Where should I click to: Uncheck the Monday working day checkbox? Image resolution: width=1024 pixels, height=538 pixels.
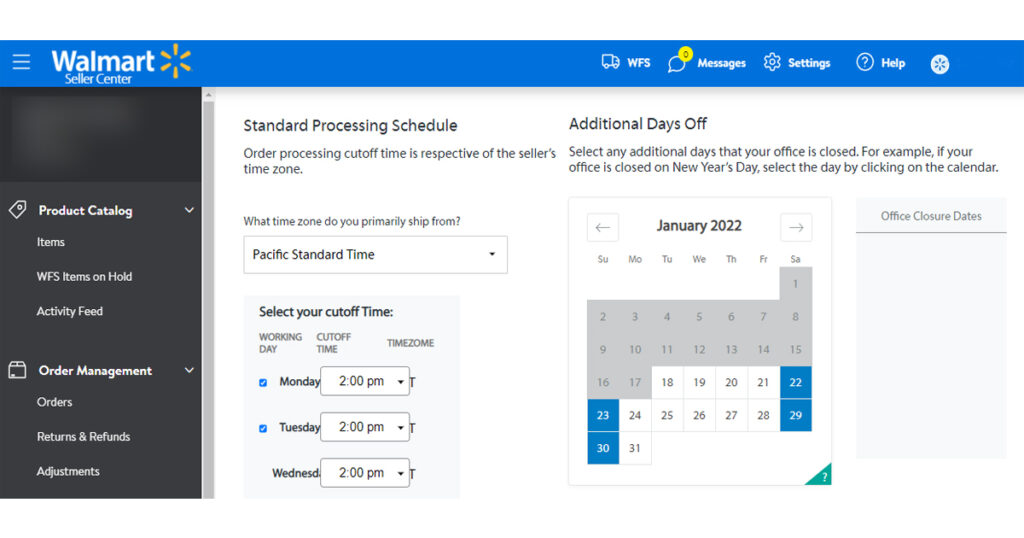[x=263, y=383]
